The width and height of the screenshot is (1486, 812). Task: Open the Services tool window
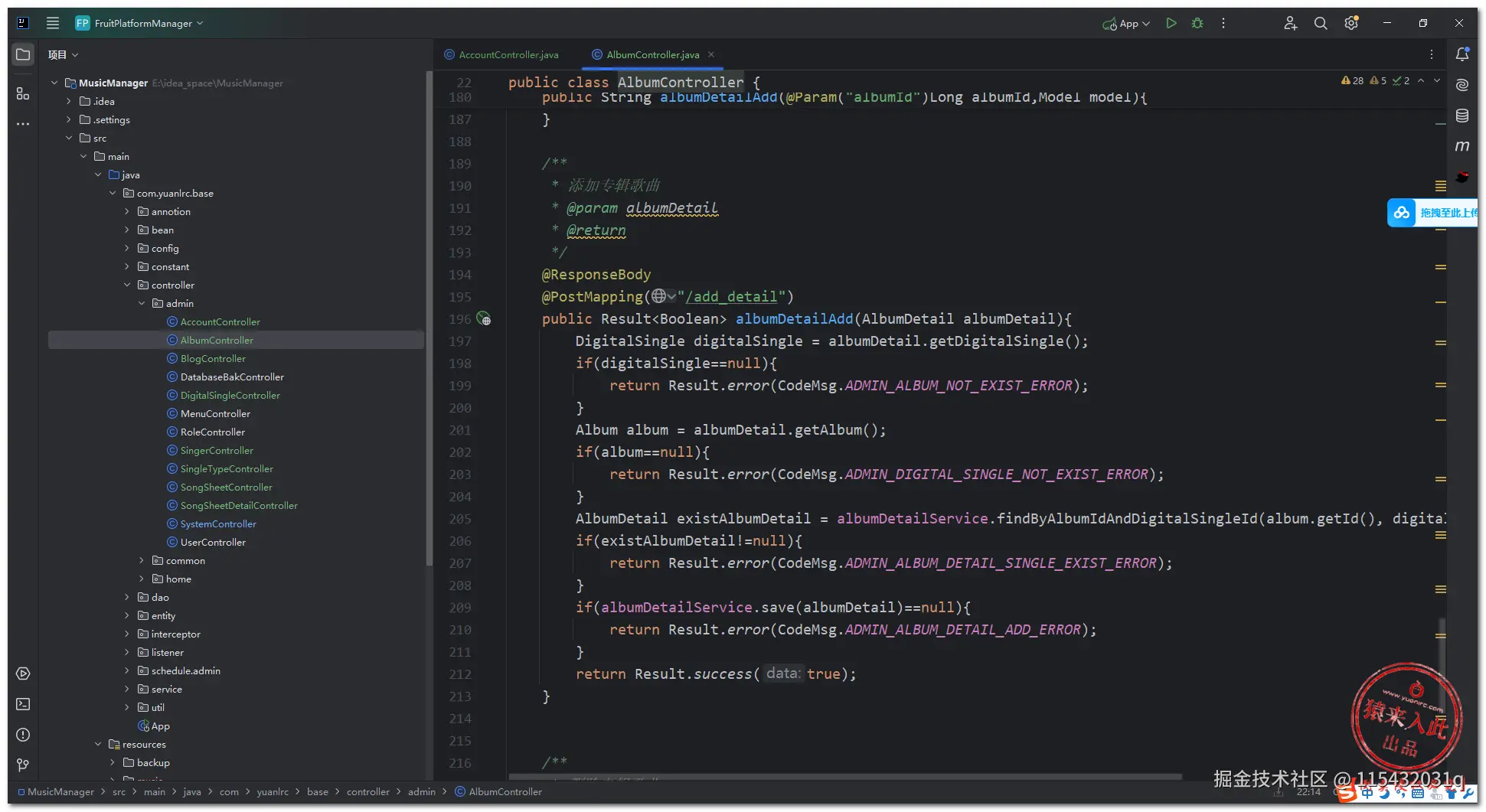click(23, 673)
